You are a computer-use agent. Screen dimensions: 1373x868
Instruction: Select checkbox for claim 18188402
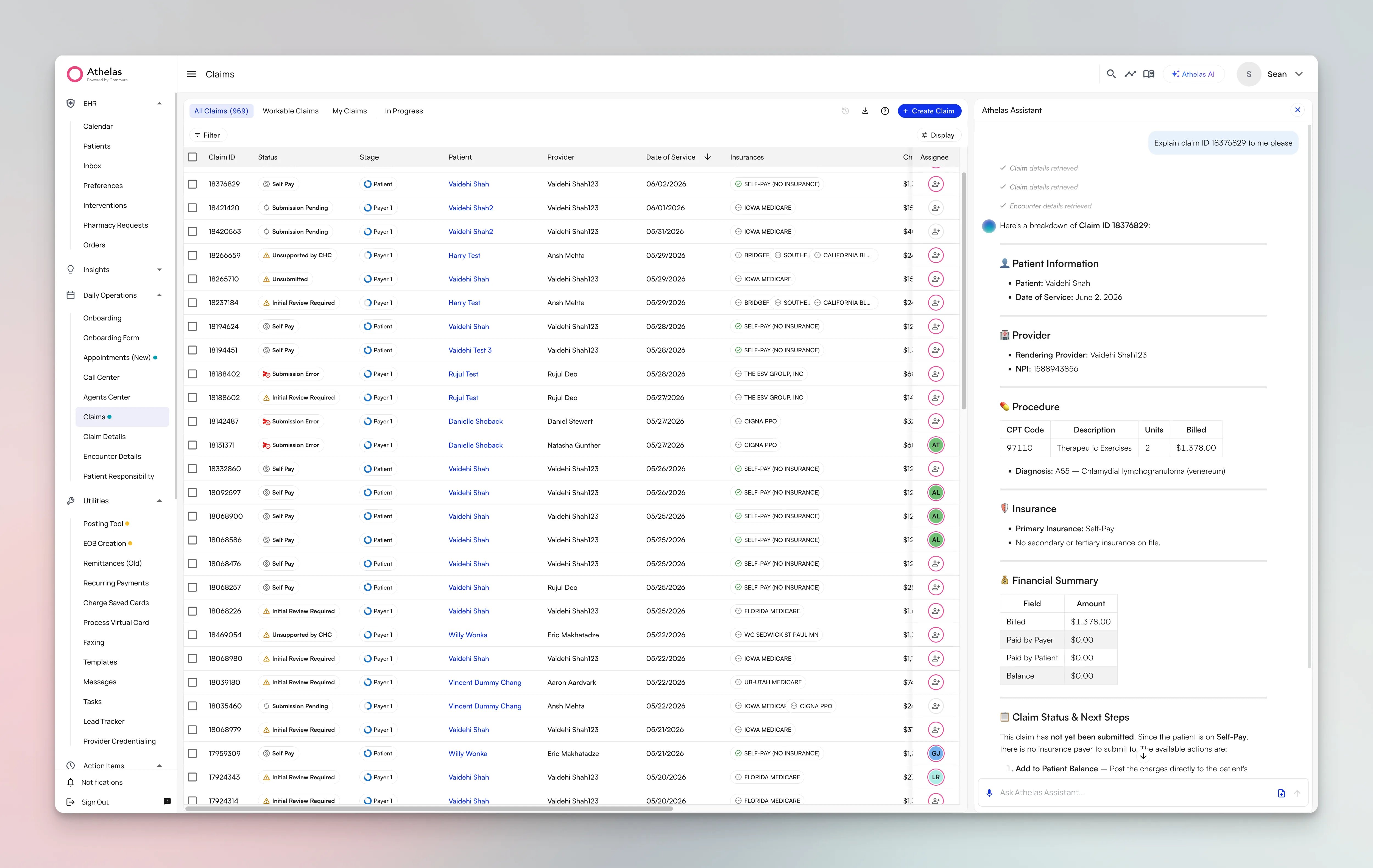[192, 373]
